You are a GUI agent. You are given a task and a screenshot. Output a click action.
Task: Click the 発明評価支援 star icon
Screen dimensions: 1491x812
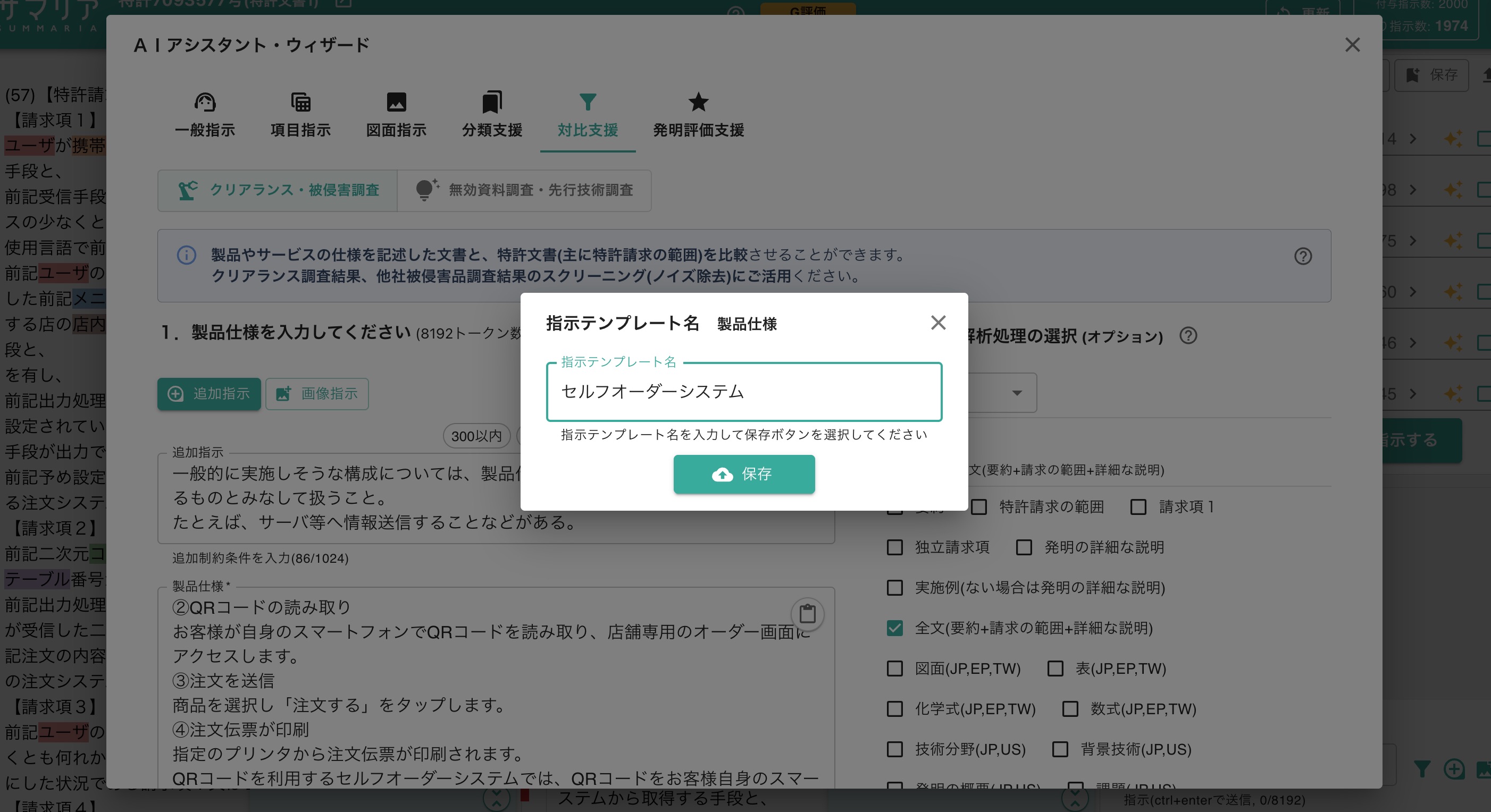[x=699, y=102]
